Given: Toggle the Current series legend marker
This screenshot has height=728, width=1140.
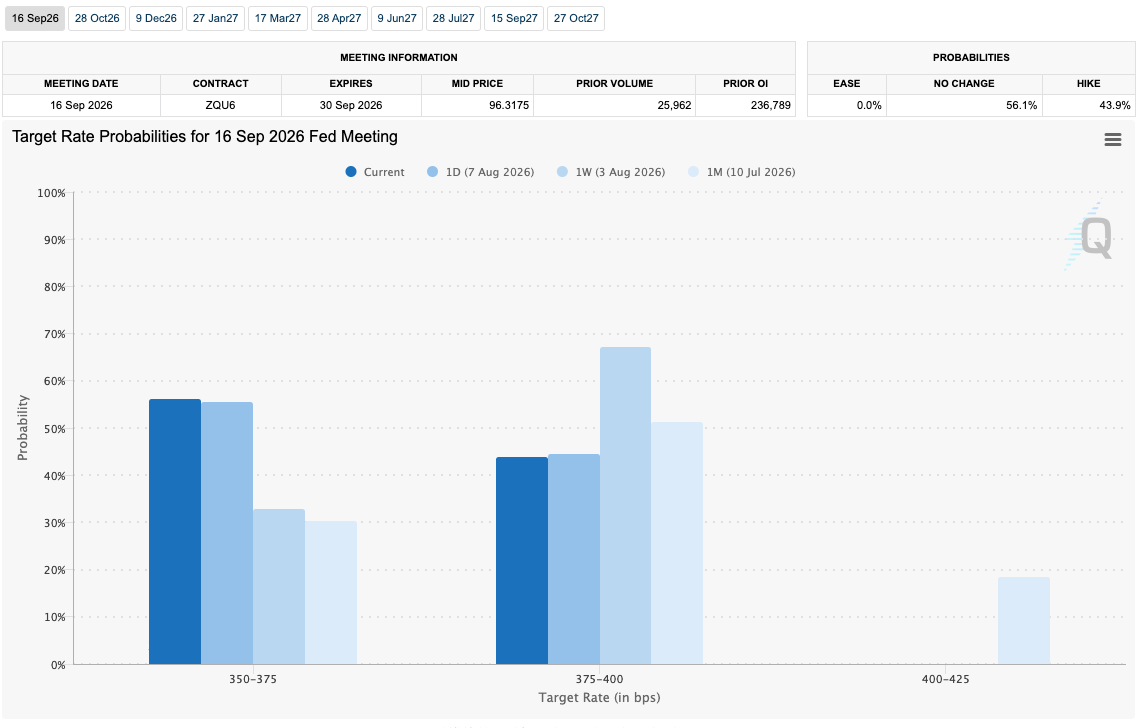Looking at the screenshot, I should [351, 172].
